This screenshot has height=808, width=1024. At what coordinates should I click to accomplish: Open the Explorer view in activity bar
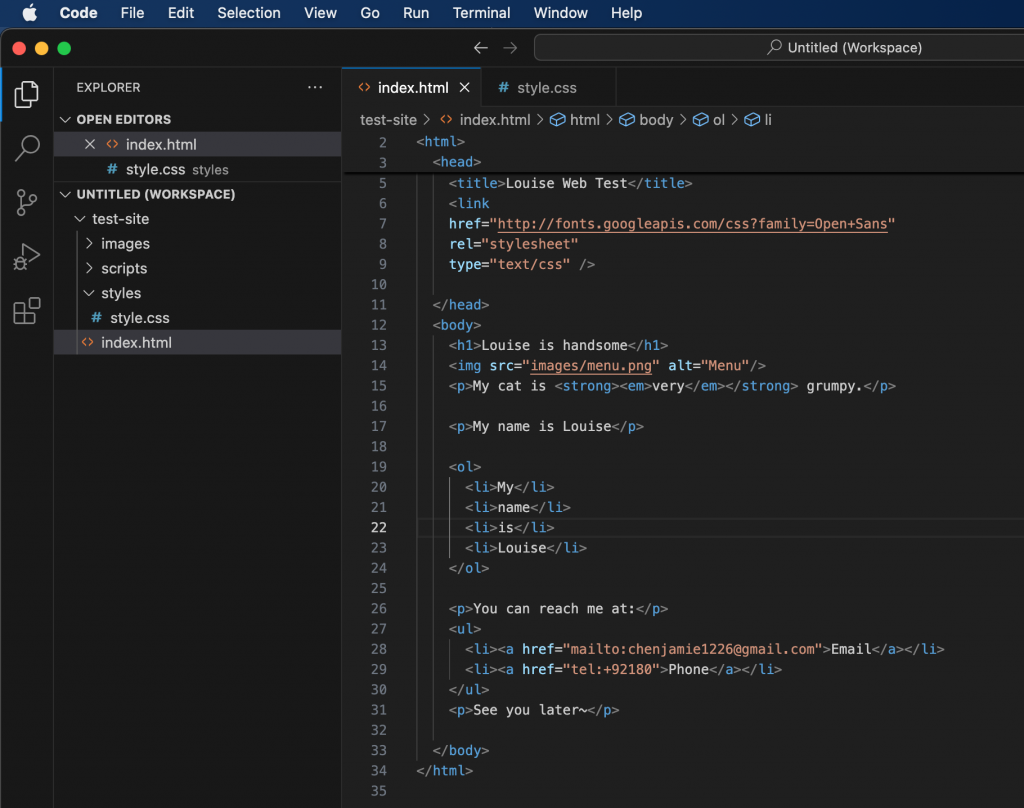(27, 95)
